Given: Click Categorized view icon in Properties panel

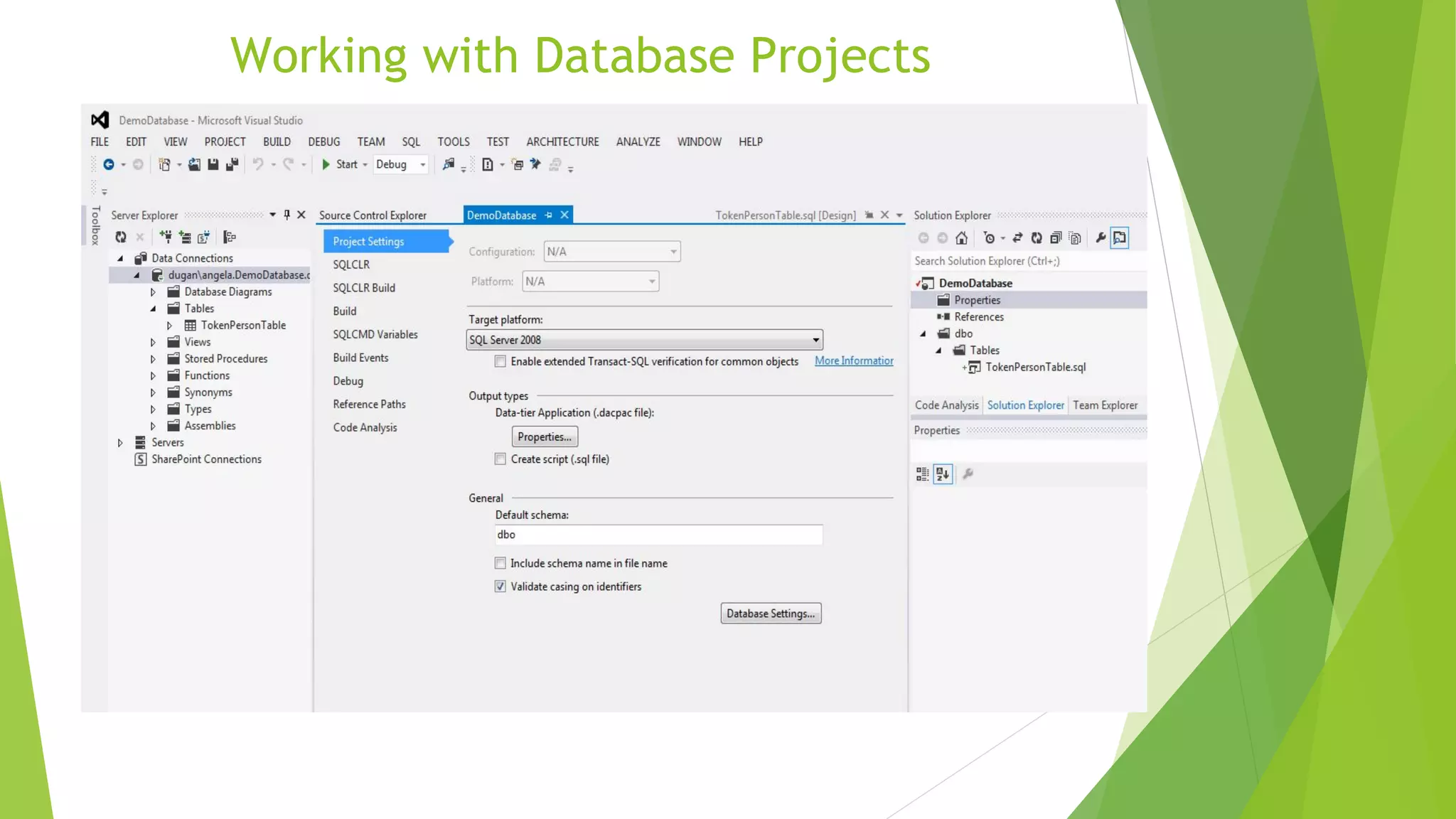Looking at the screenshot, I should pos(922,474).
